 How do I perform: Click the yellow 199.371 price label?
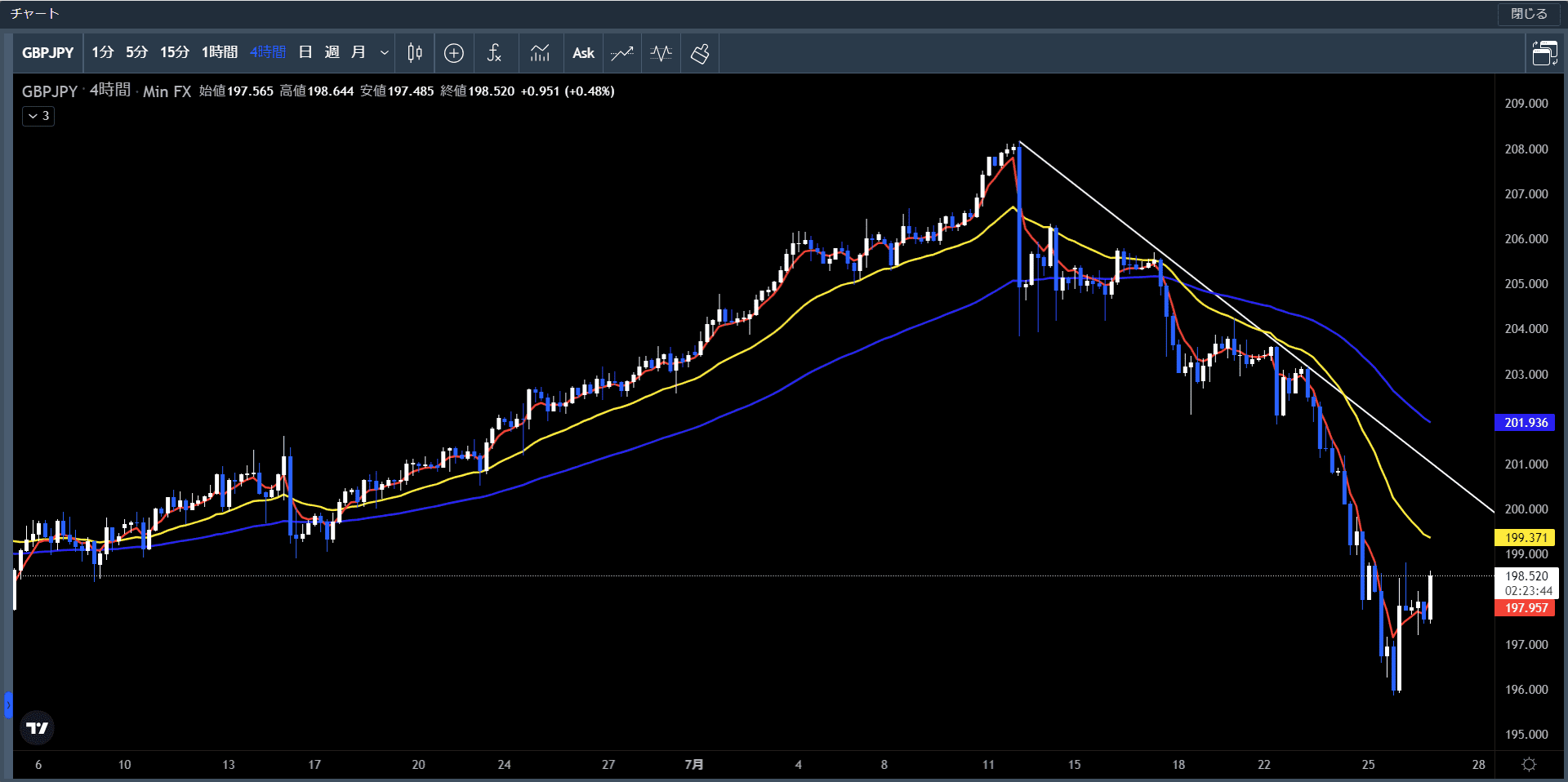pos(1526,538)
